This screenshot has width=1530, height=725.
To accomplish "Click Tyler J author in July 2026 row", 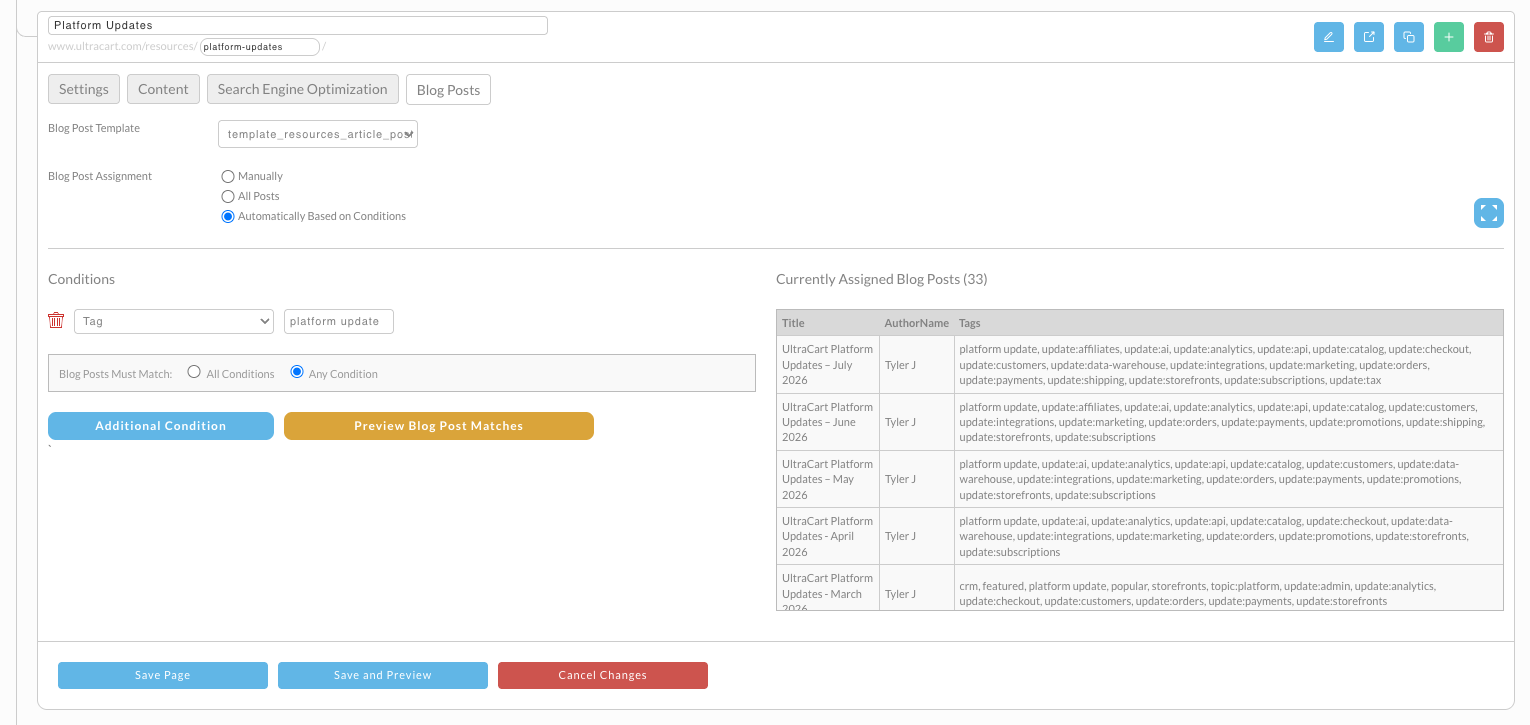I will (x=900, y=365).
